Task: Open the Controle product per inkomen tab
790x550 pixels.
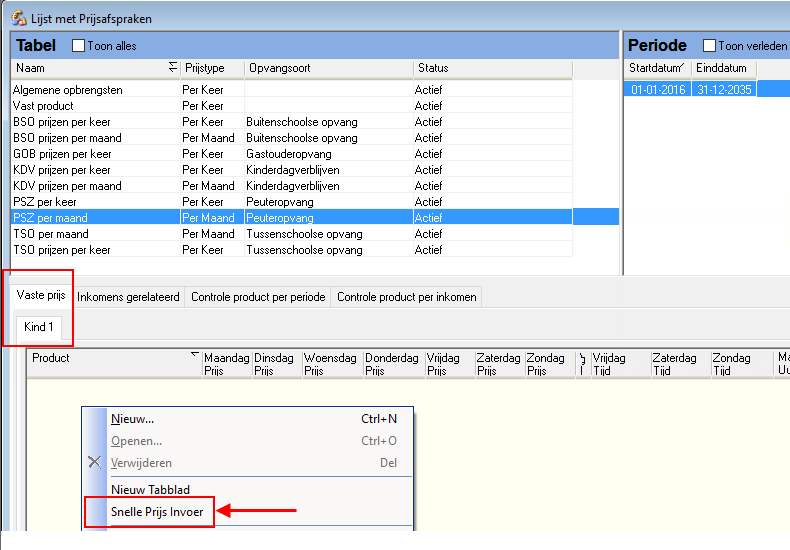Action: click(x=406, y=297)
